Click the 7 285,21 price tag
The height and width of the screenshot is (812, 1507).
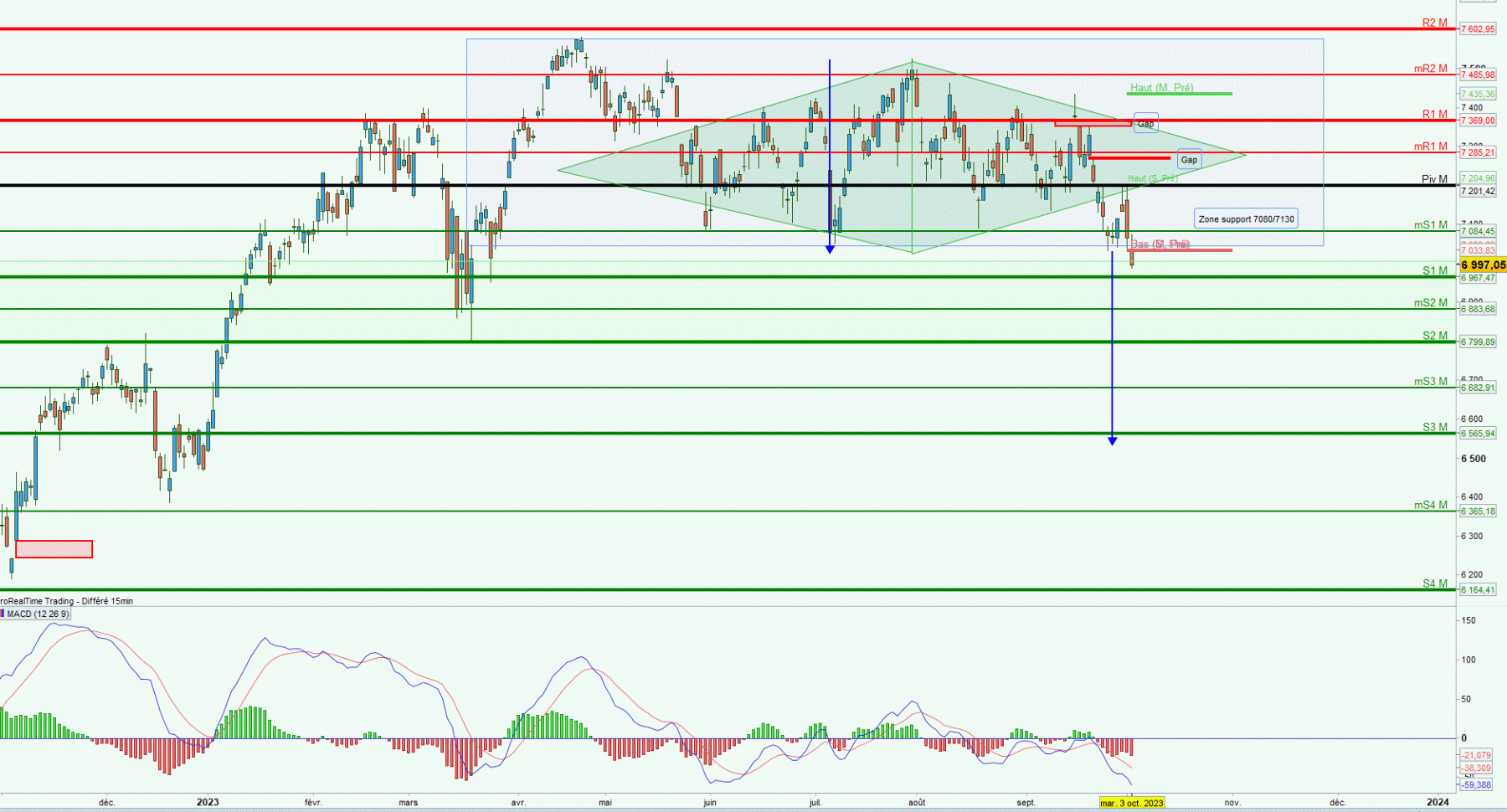(x=1478, y=152)
